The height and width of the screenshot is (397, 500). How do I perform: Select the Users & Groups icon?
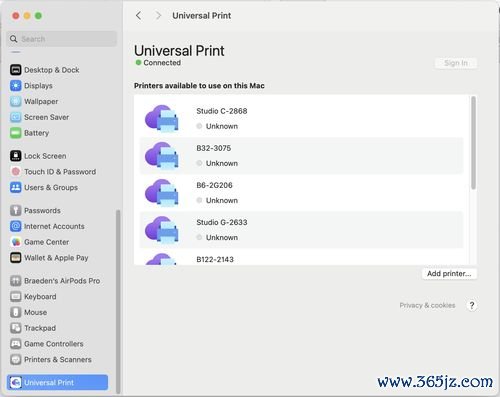click(16, 187)
